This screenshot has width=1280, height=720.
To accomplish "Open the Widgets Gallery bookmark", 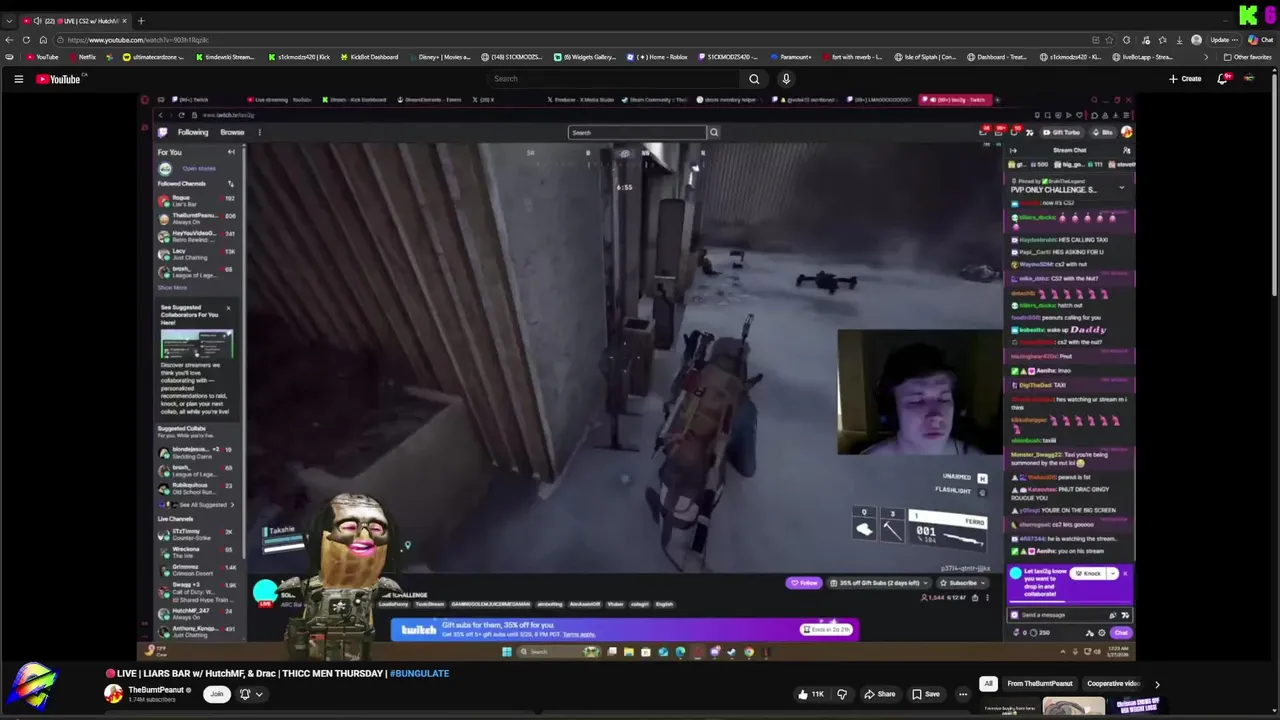I will coord(585,57).
